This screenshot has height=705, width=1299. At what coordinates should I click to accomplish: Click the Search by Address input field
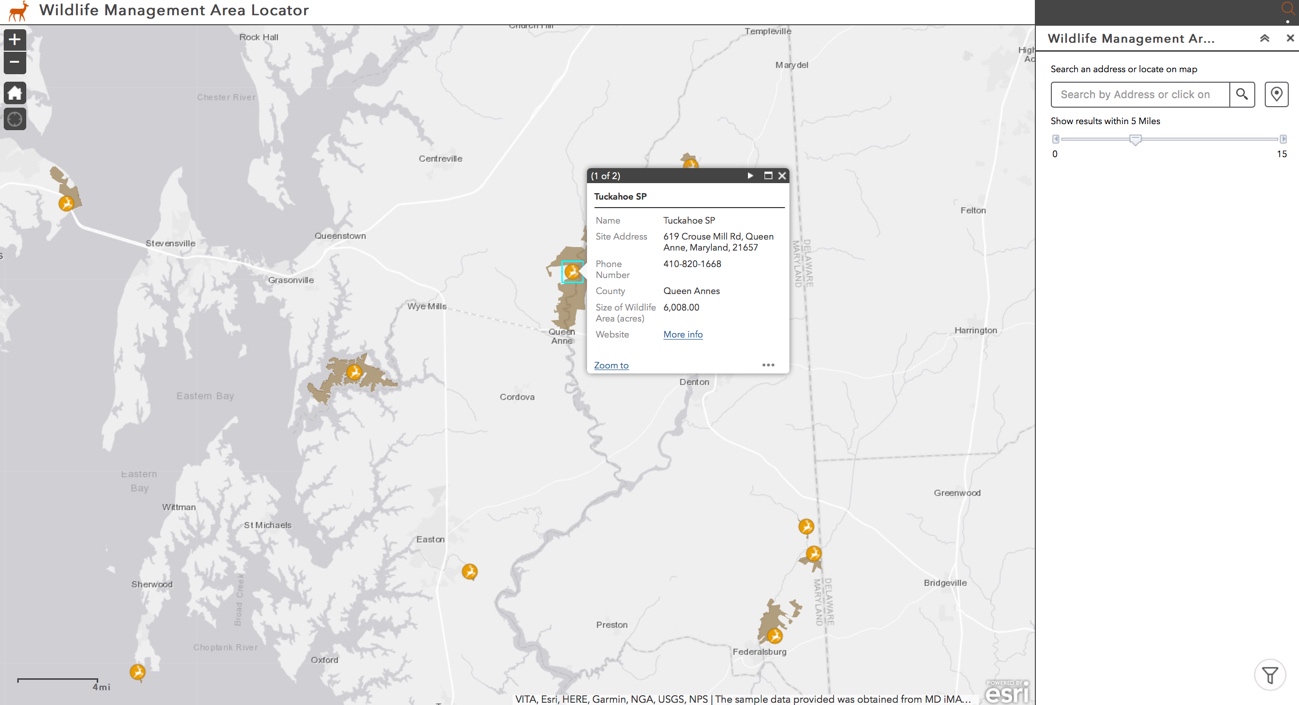pyautogui.click(x=1140, y=94)
